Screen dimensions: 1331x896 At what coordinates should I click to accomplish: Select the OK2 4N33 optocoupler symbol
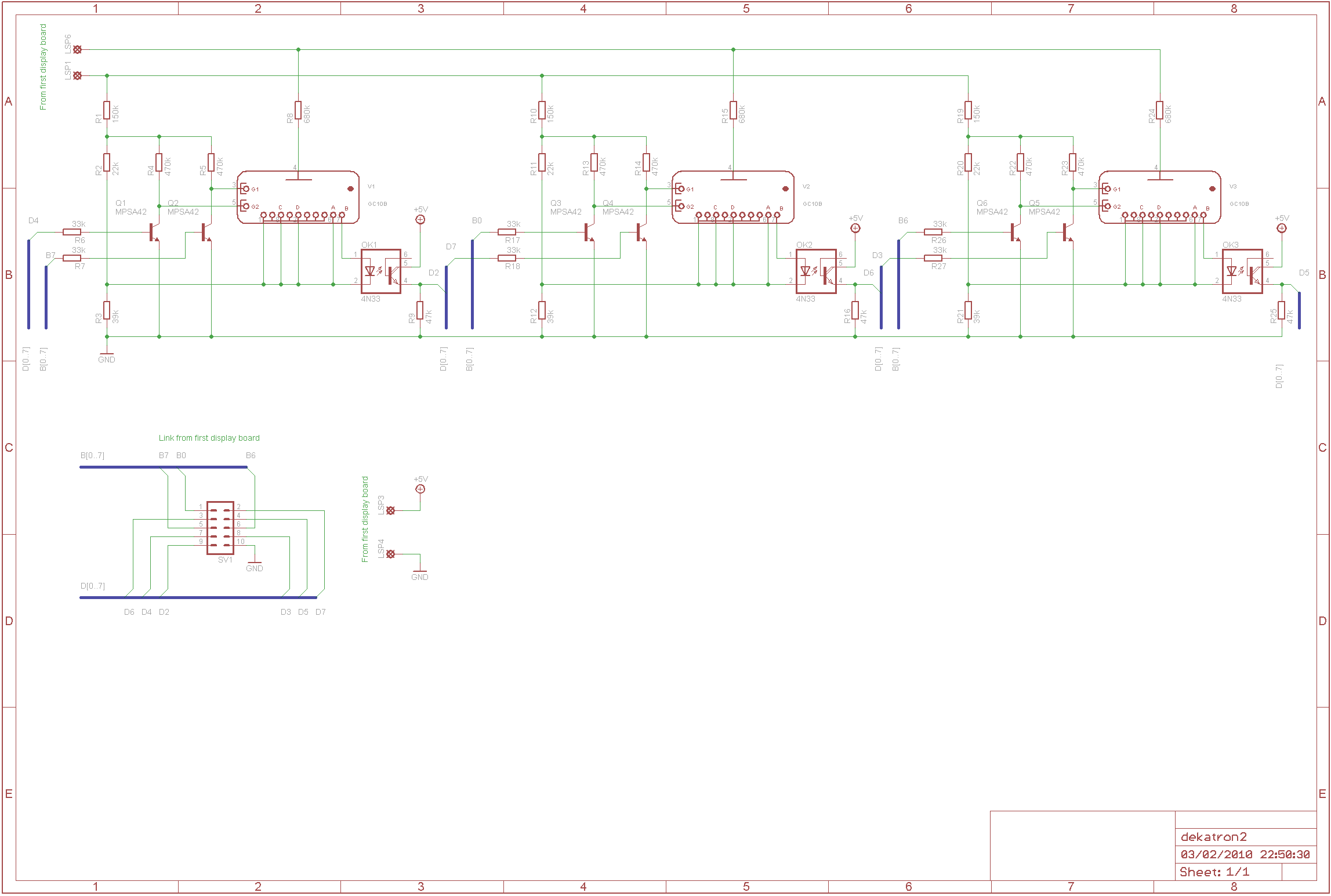[816, 271]
